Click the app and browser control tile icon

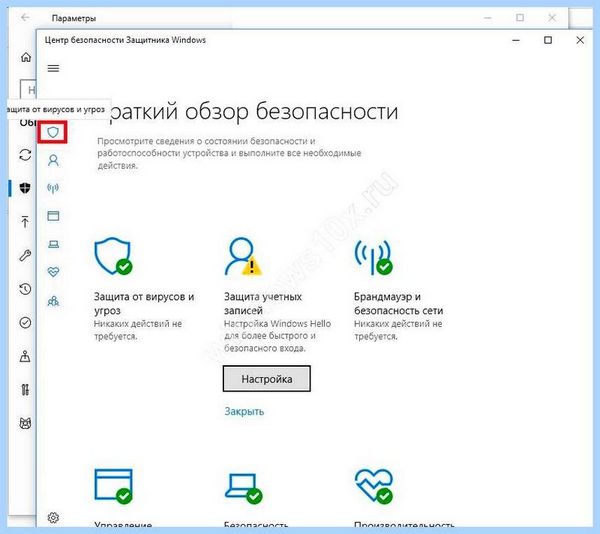[x=114, y=486]
